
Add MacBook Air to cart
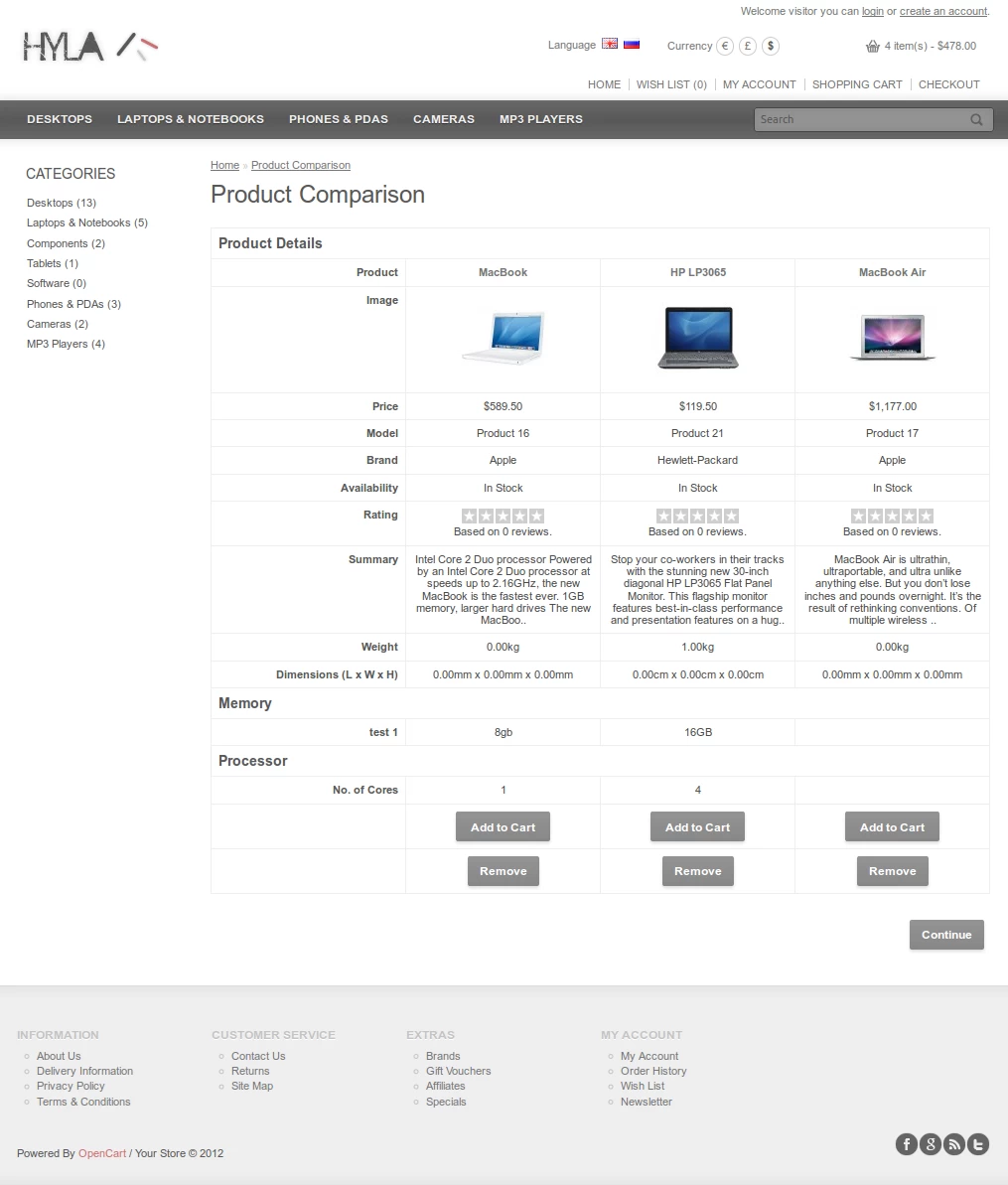click(893, 826)
